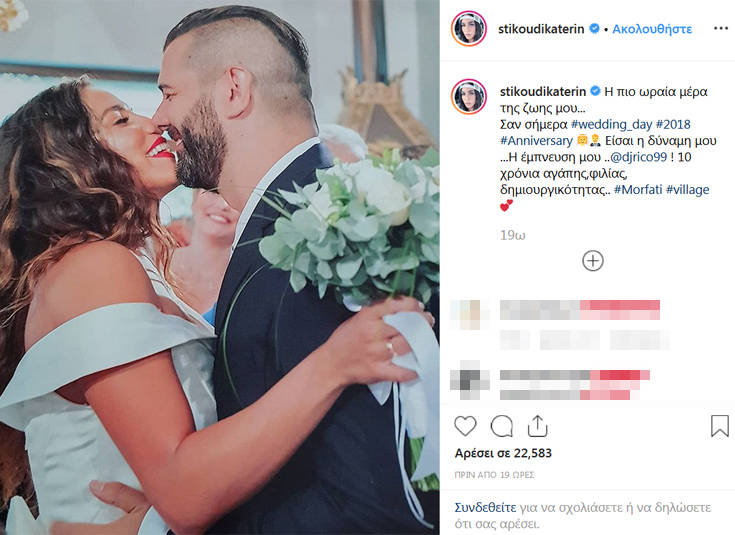Open the #2018 hashtag
Screen dimensions: 735x535
(673, 125)
